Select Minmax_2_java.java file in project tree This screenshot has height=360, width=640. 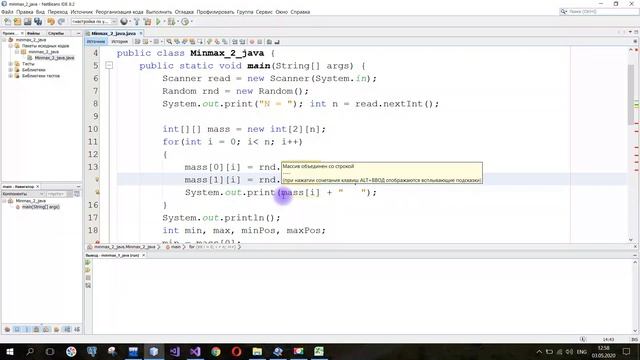coord(54,58)
